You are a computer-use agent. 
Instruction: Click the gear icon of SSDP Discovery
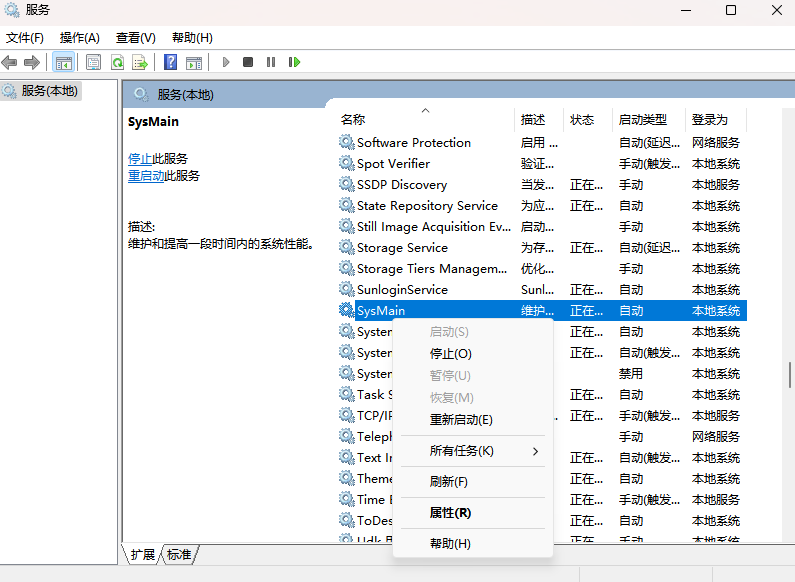tap(346, 184)
